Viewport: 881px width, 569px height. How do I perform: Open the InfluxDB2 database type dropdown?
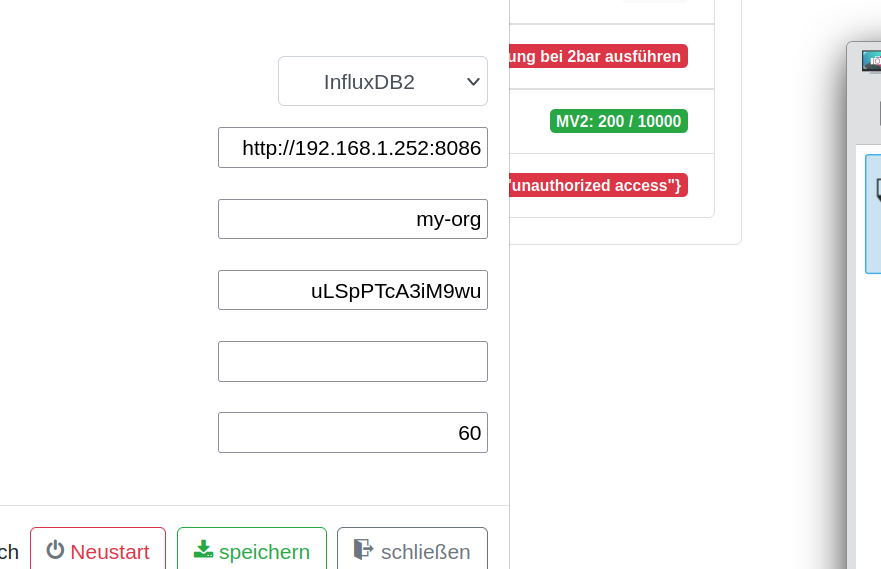(369, 82)
